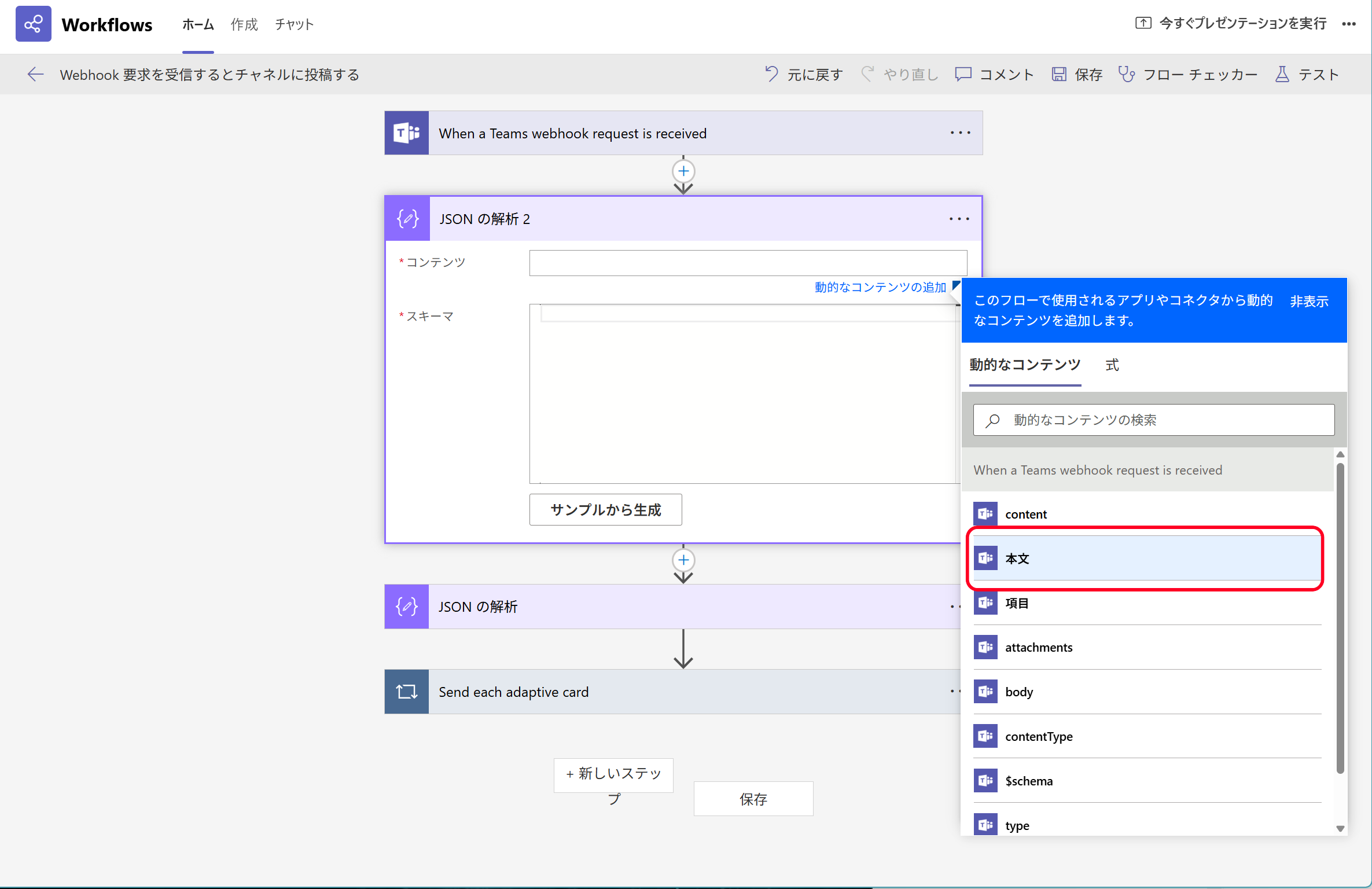Go back with the left arrow icon
Image resolution: width=1372 pixels, height=889 pixels.
(x=35, y=74)
